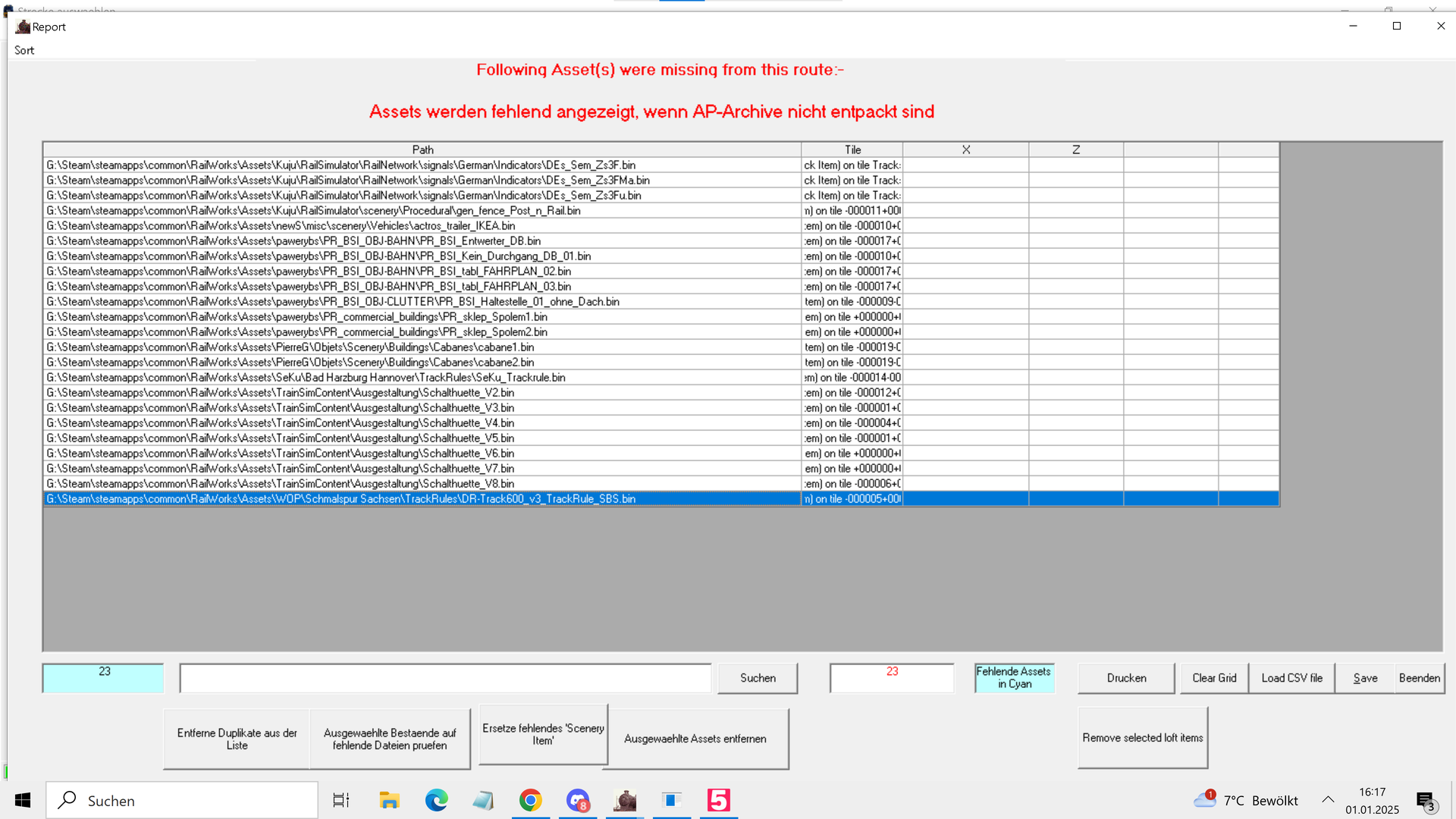The height and width of the screenshot is (819, 1456).
Task: Click the Clear Grid button
Action: 1214,678
